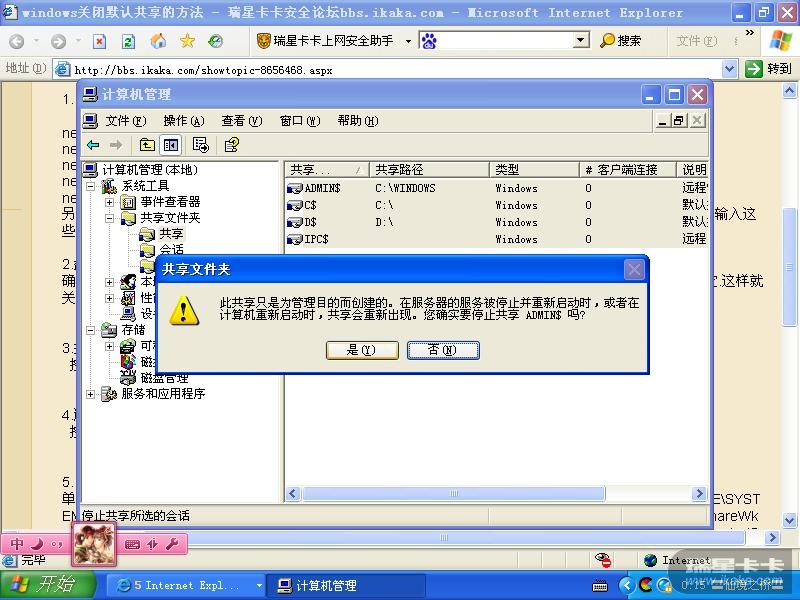Click the tray expand arrow icon
The height and width of the screenshot is (600, 800).
(x=627, y=585)
